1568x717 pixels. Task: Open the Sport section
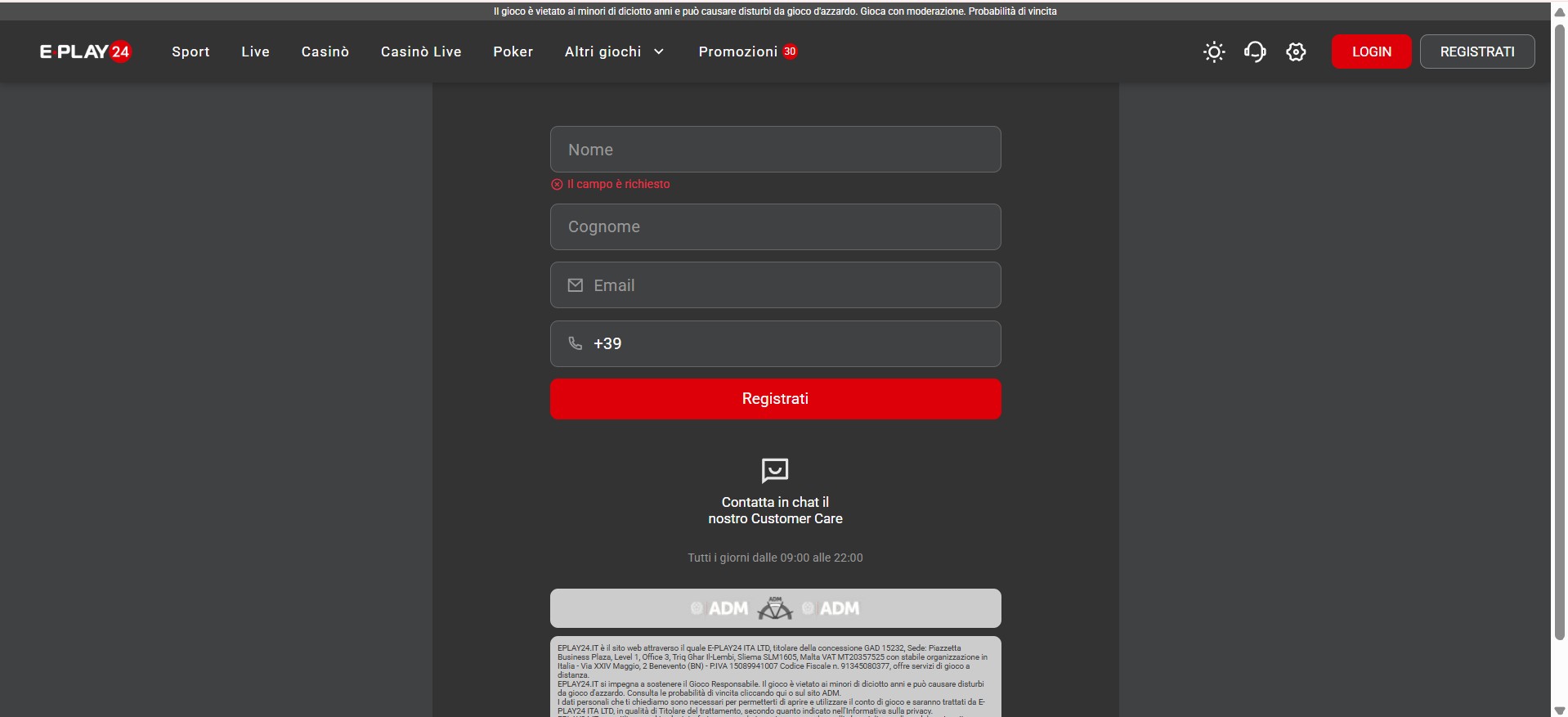(x=190, y=52)
